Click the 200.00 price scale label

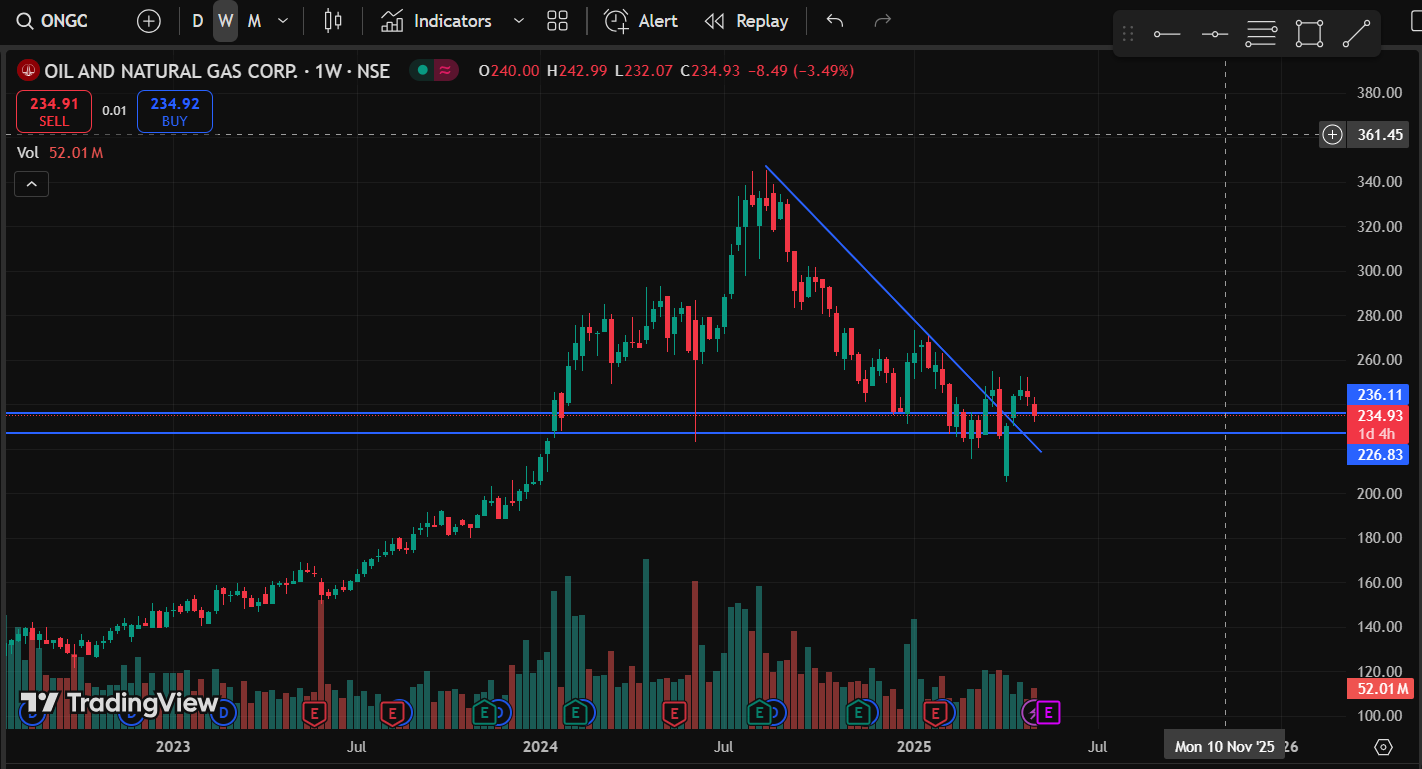tap(1379, 494)
